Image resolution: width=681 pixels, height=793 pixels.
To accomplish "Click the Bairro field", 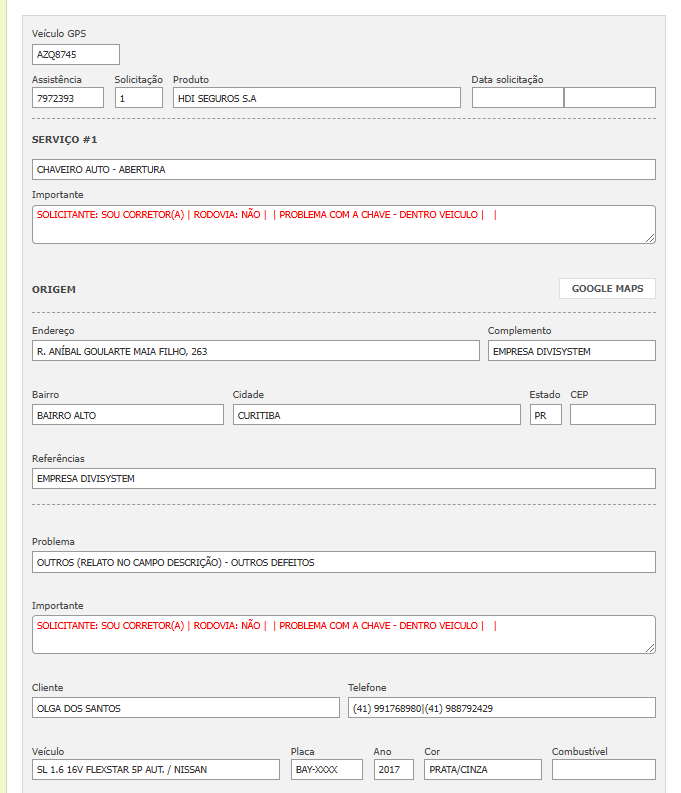I will click(x=128, y=415).
